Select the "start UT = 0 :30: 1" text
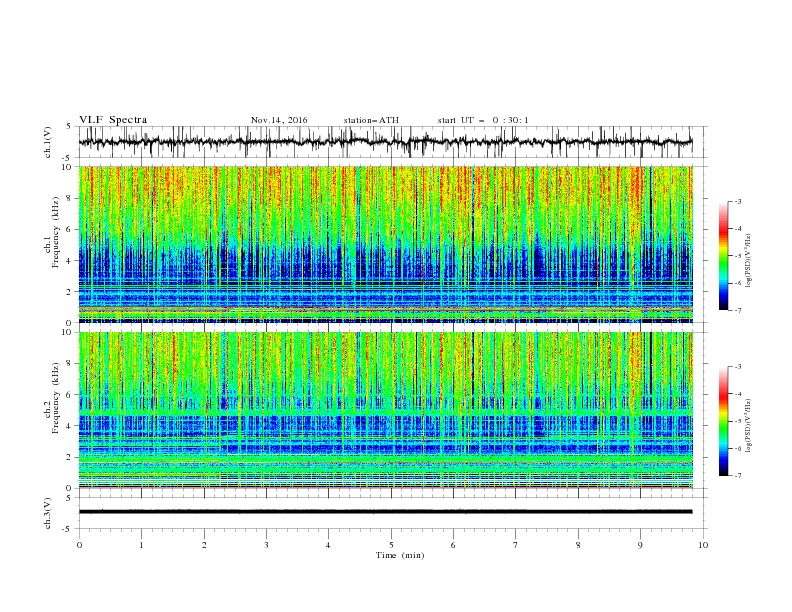This screenshot has width=792, height=612. 483,120
